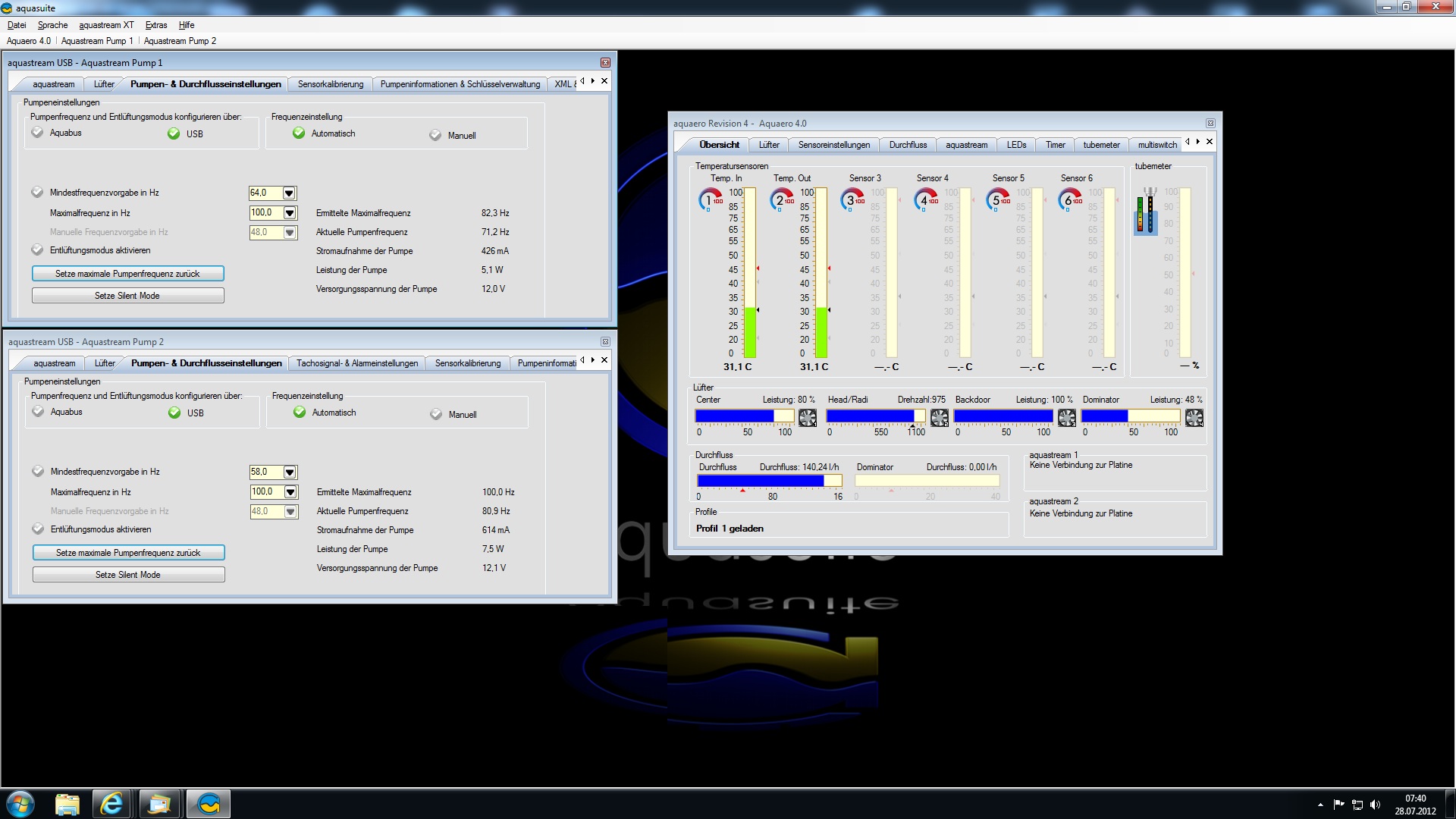Expand Maximalfrequenz dropdown in Pump 2 window
Image resolution: width=1456 pixels, height=819 pixels.
pos(290,492)
